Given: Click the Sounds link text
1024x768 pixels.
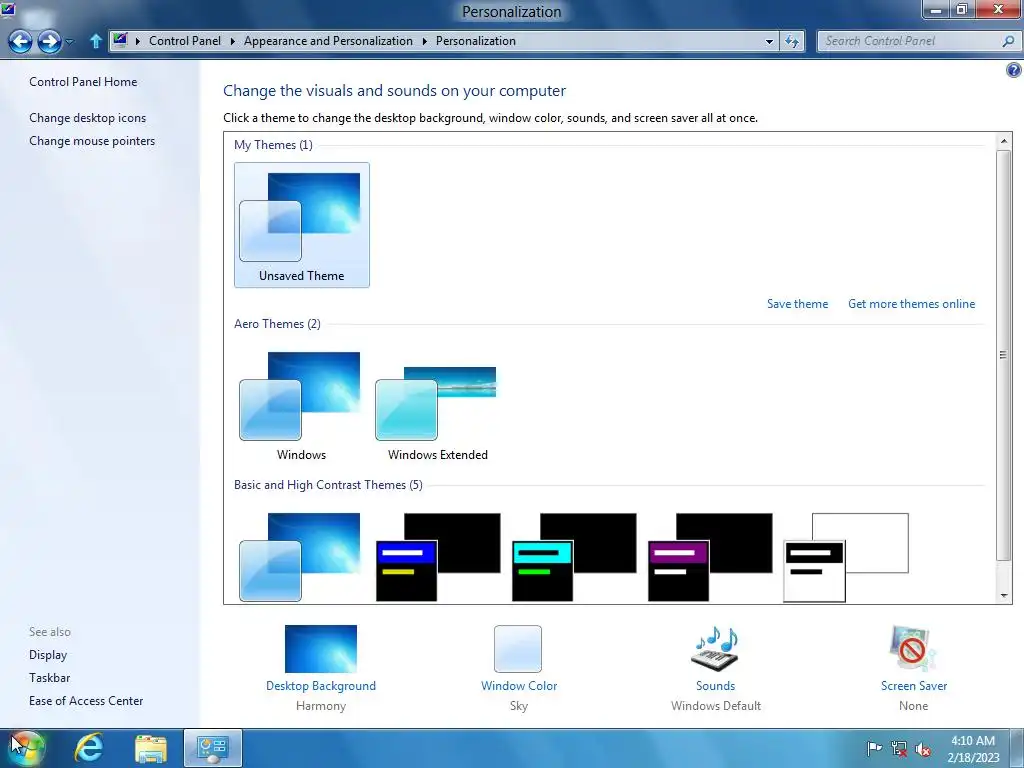Looking at the screenshot, I should tap(715, 686).
